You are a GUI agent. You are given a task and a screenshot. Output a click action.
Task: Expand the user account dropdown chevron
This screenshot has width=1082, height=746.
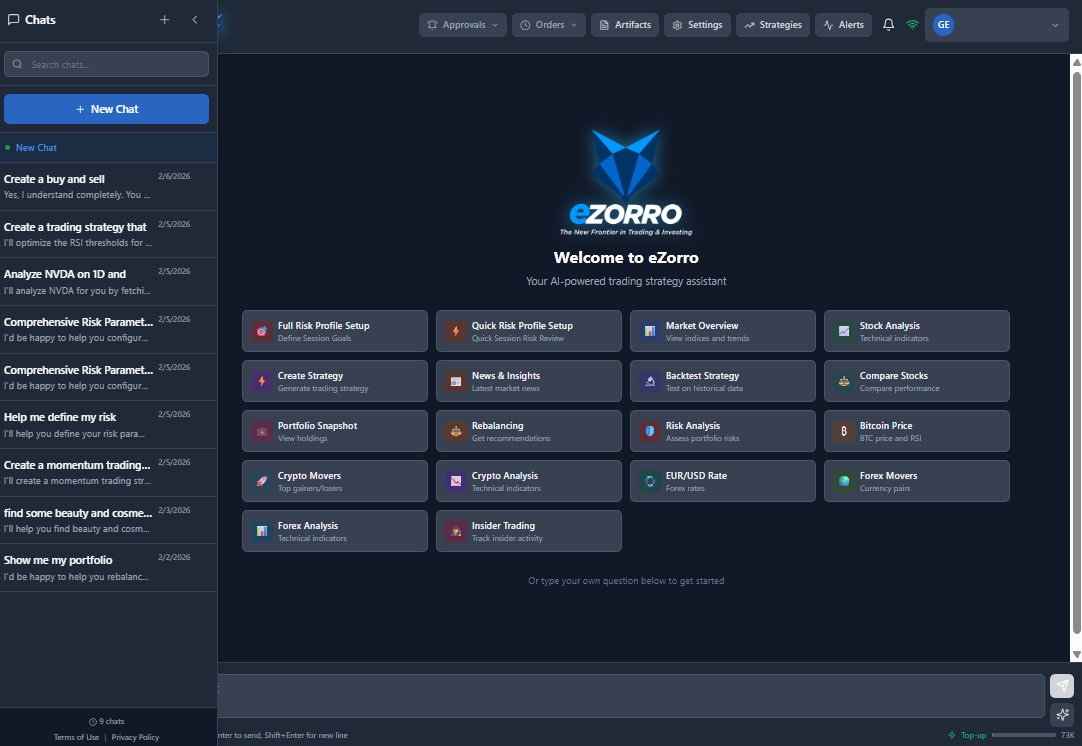[1055, 26]
